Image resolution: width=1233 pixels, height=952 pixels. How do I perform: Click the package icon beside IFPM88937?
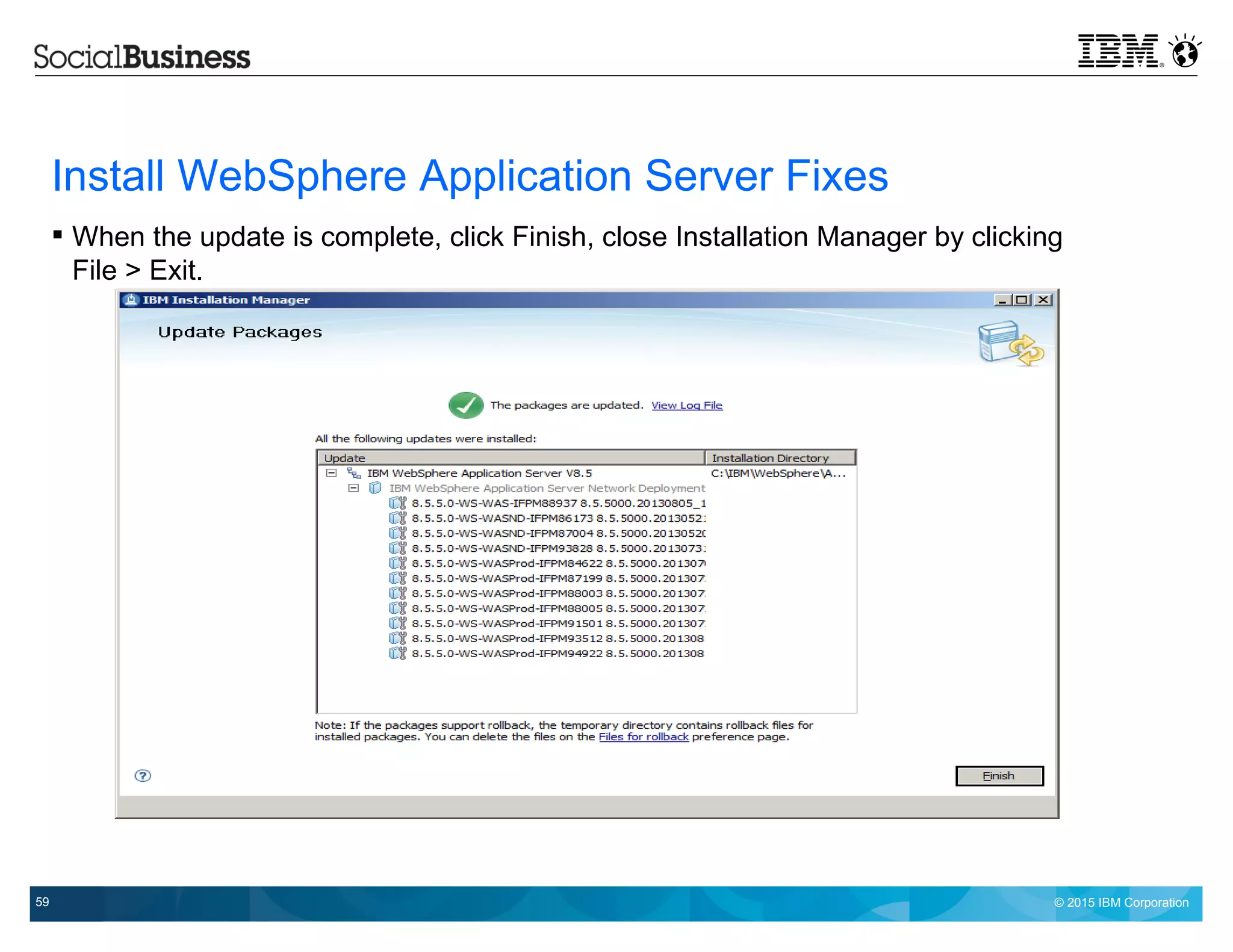coord(398,503)
